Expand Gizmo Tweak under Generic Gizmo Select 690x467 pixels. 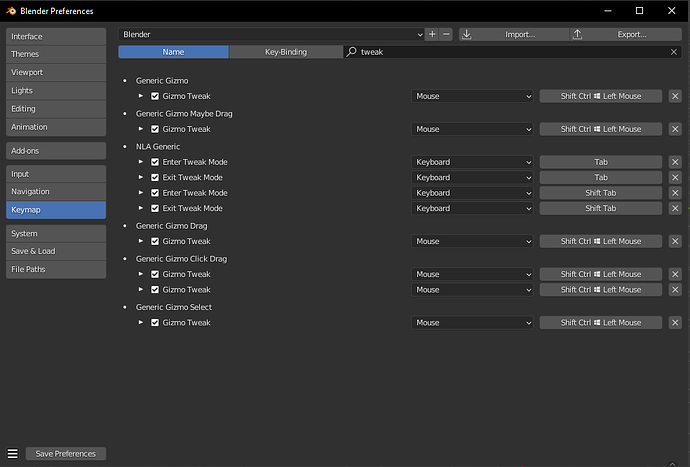pos(141,322)
